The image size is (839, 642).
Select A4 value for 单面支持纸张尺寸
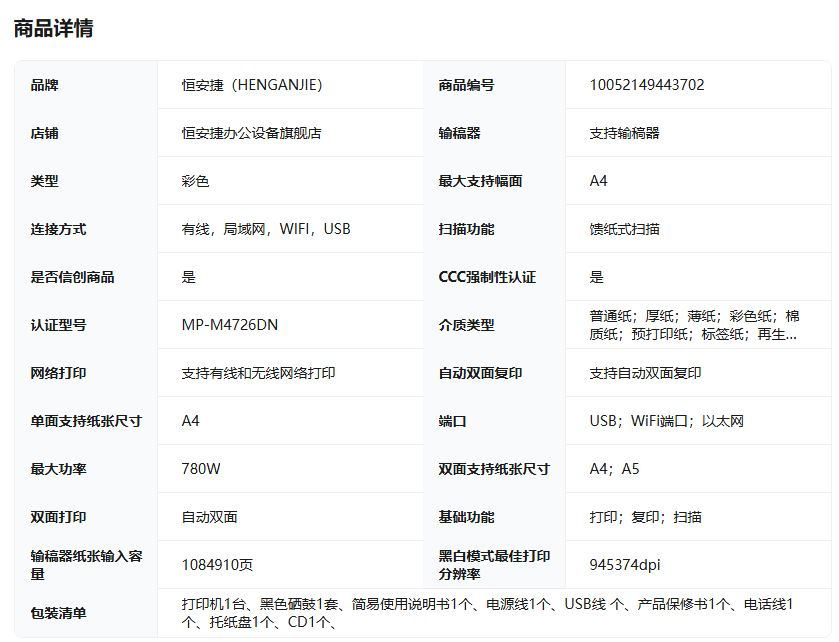click(190, 421)
